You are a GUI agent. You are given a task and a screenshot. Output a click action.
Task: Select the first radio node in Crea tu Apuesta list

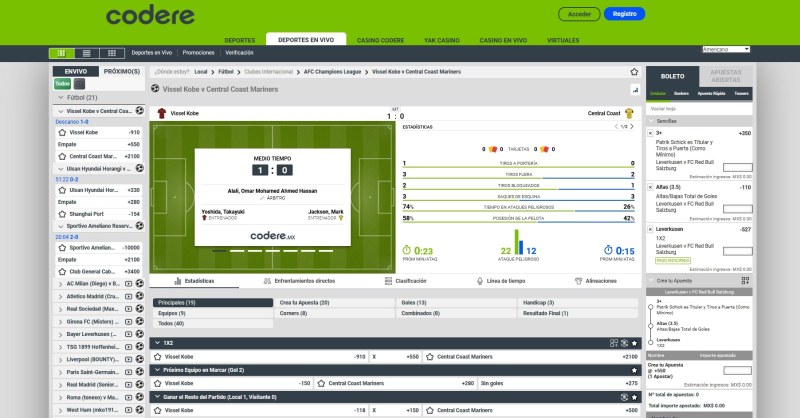[651, 307]
